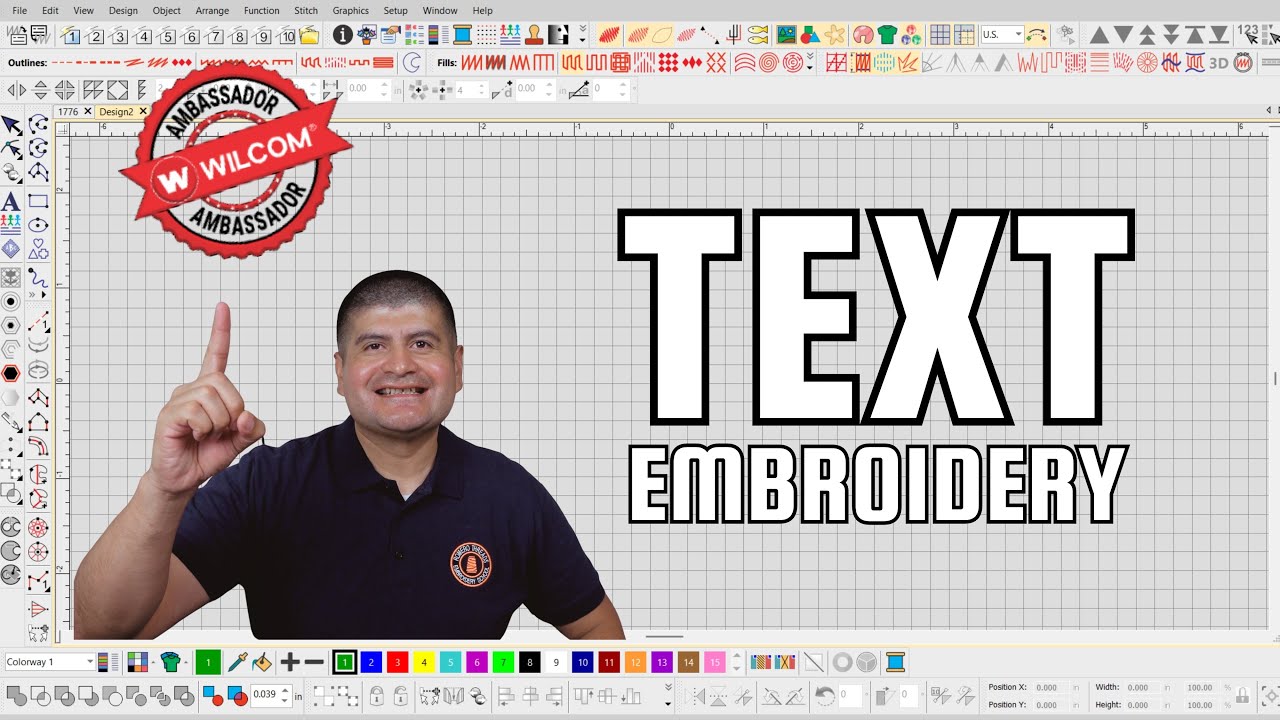Open the Help menu
This screenshot has height=720, width=1280.
(x=482, y=10)
